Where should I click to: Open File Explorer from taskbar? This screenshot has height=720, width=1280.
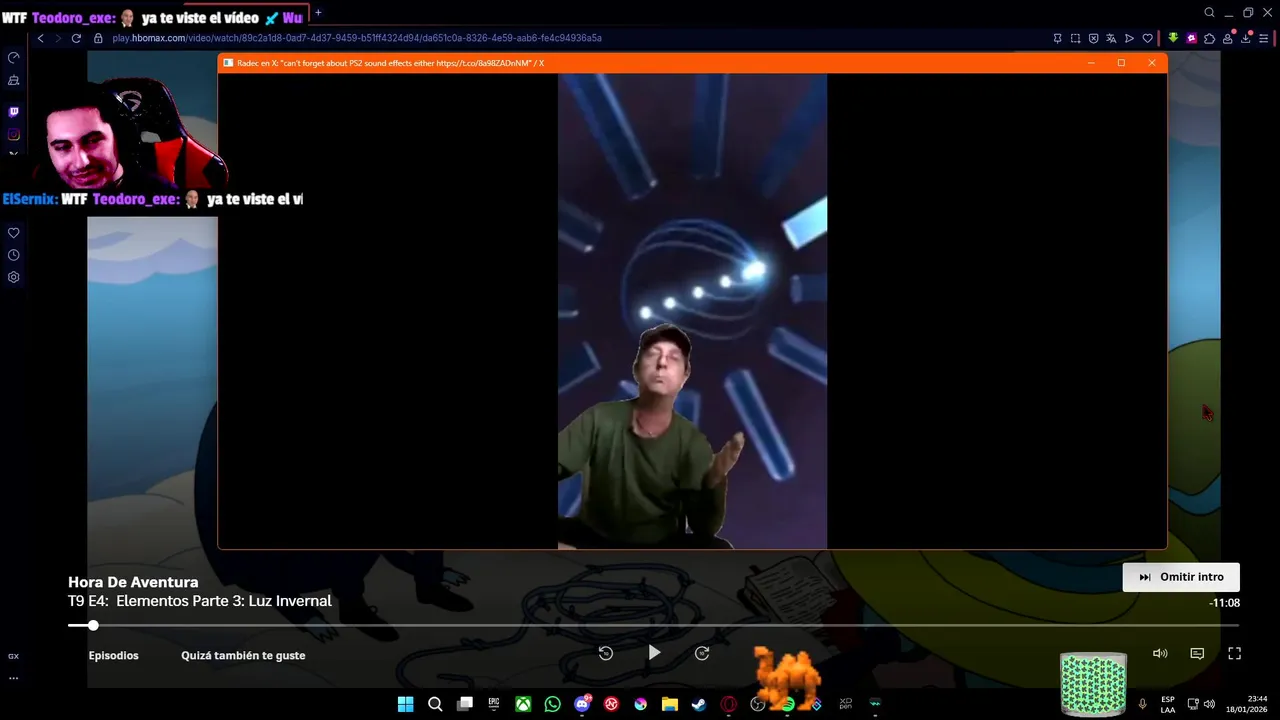click(x=670, y=704)
